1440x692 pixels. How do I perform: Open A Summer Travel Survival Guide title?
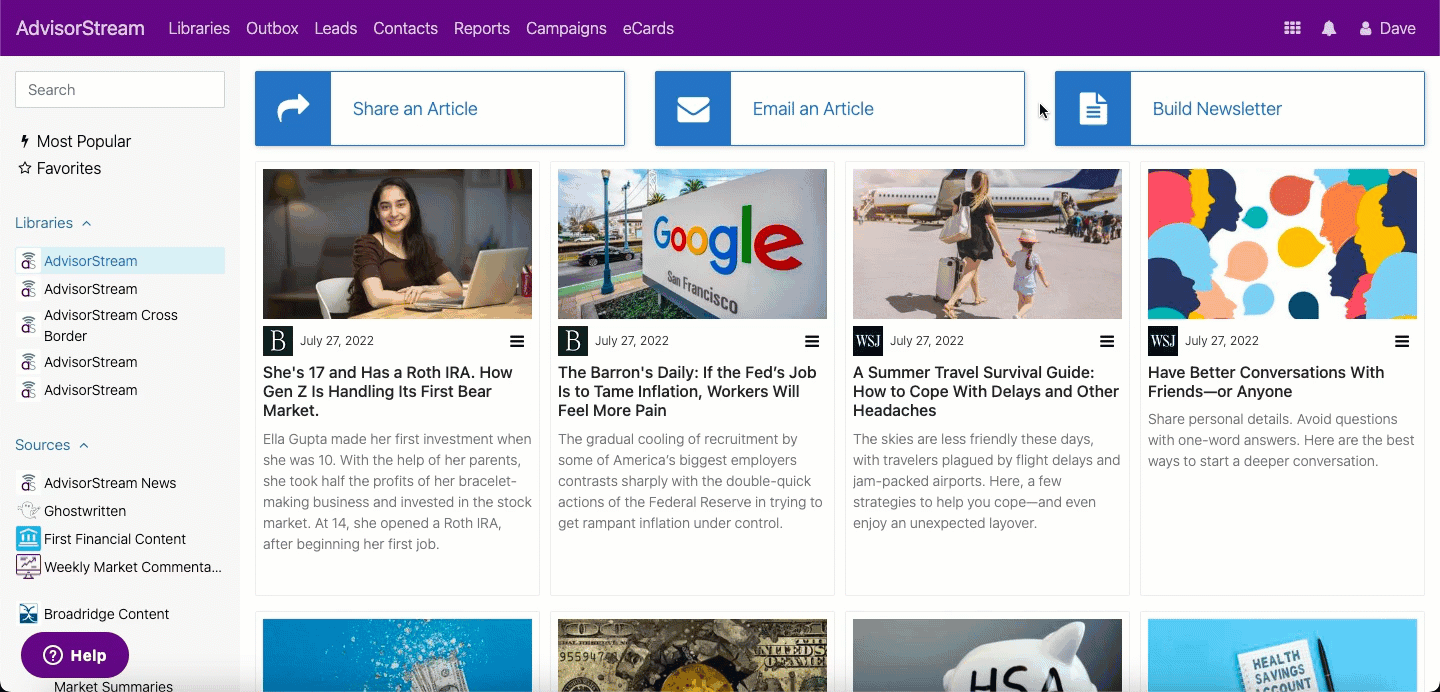point(987,392)
